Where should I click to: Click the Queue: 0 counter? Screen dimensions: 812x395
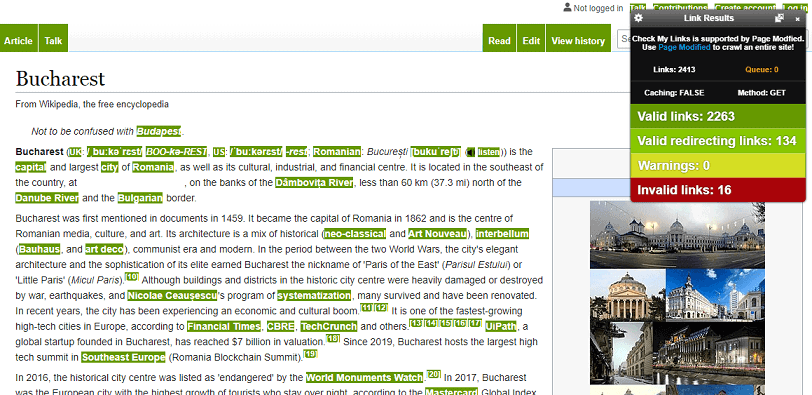click(x=762, y=69)
